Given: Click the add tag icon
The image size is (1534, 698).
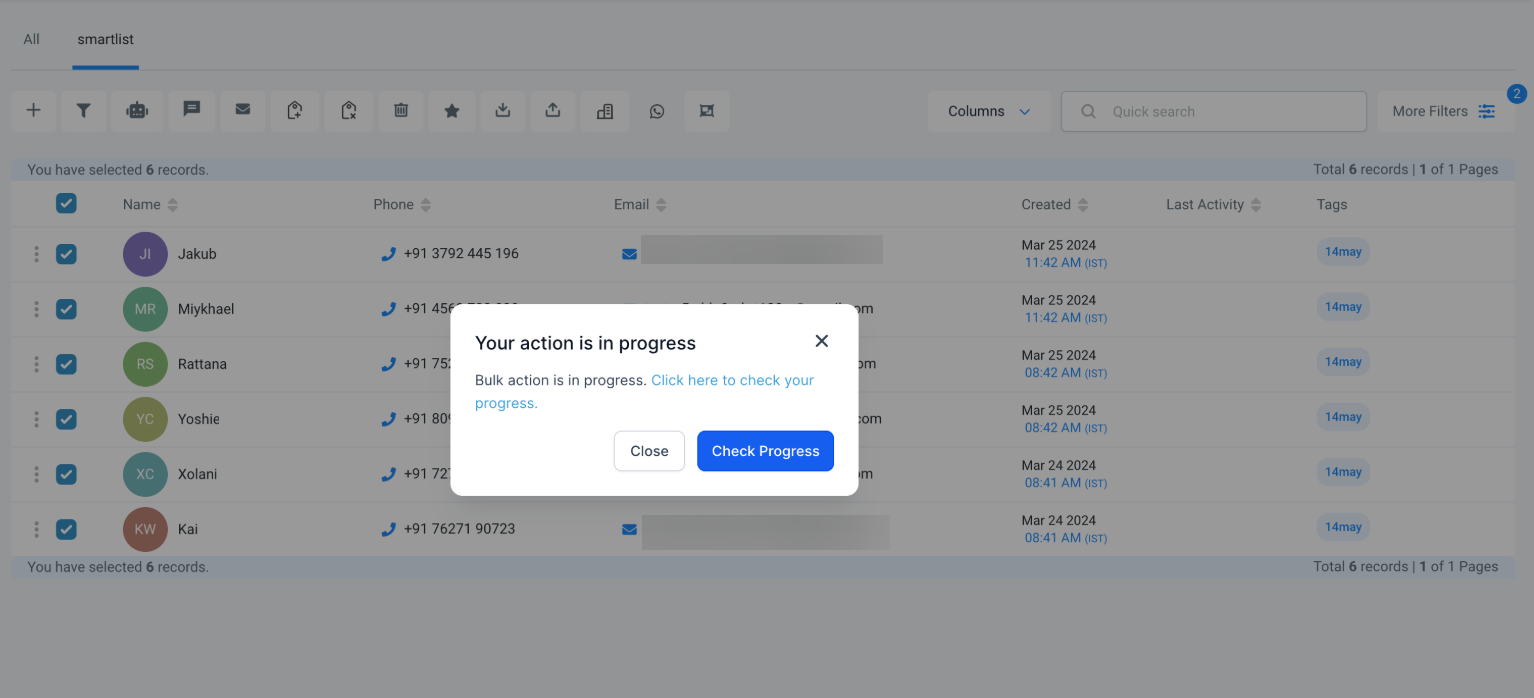Looking at the screenshot, I should (295, 111).
